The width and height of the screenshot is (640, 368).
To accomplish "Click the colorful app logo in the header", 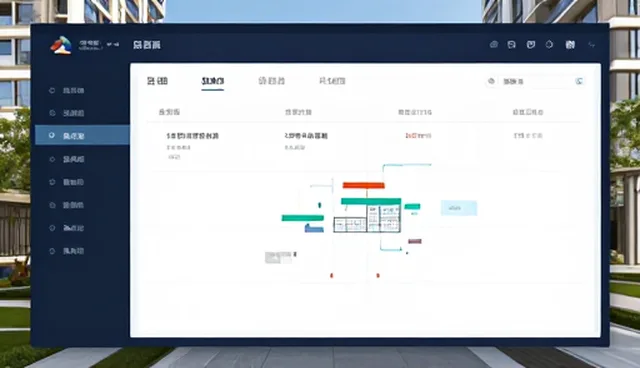I will pos(61,45).
